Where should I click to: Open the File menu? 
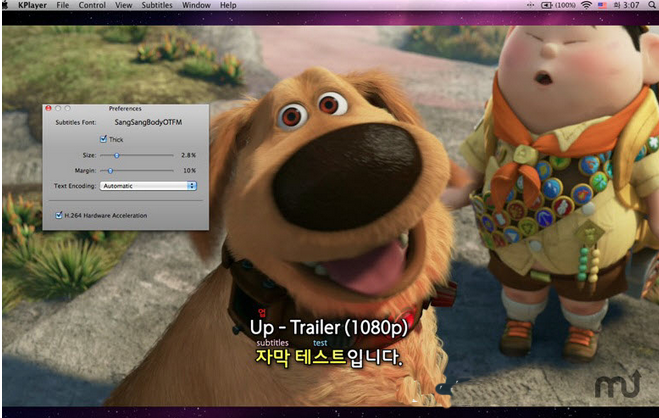coord(63,5)
